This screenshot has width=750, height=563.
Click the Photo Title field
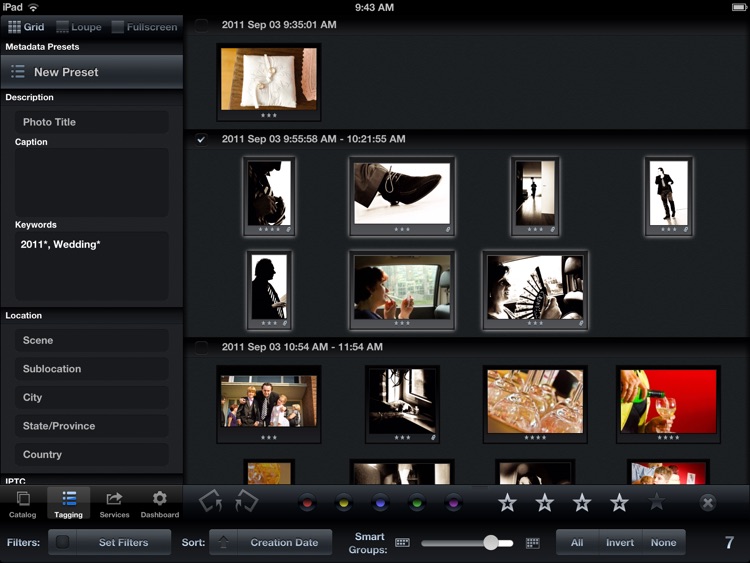92,122
